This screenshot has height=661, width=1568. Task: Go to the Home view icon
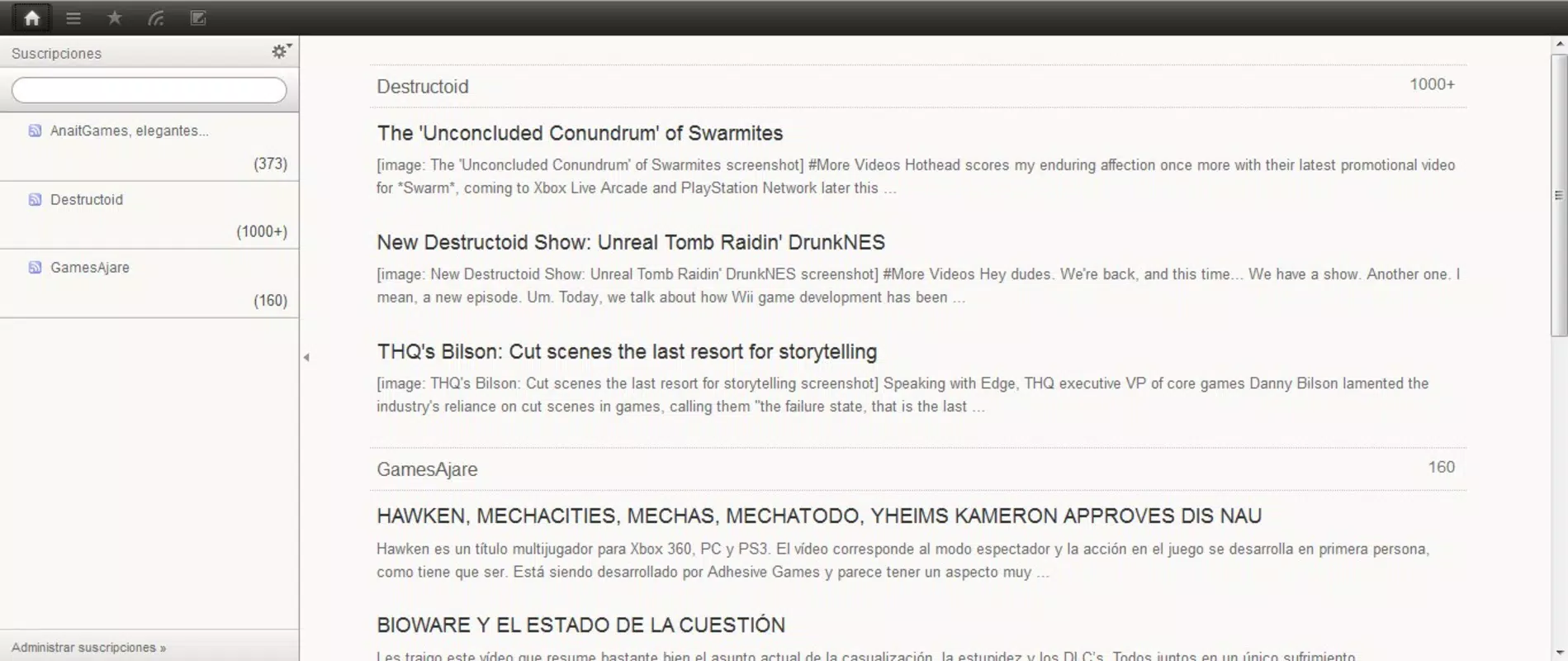pyautogui.click(x=31, y=17)
